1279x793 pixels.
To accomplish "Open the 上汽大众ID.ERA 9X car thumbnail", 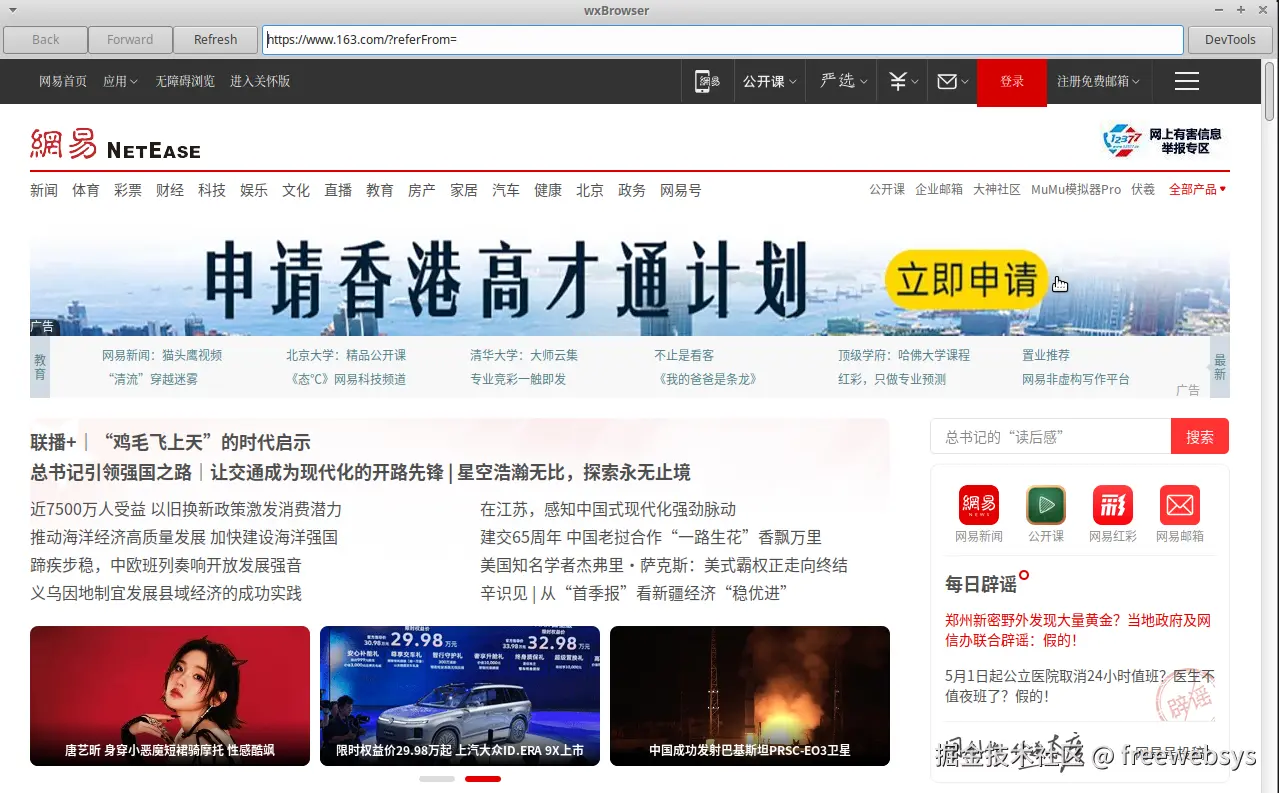I will coord(460,696).
